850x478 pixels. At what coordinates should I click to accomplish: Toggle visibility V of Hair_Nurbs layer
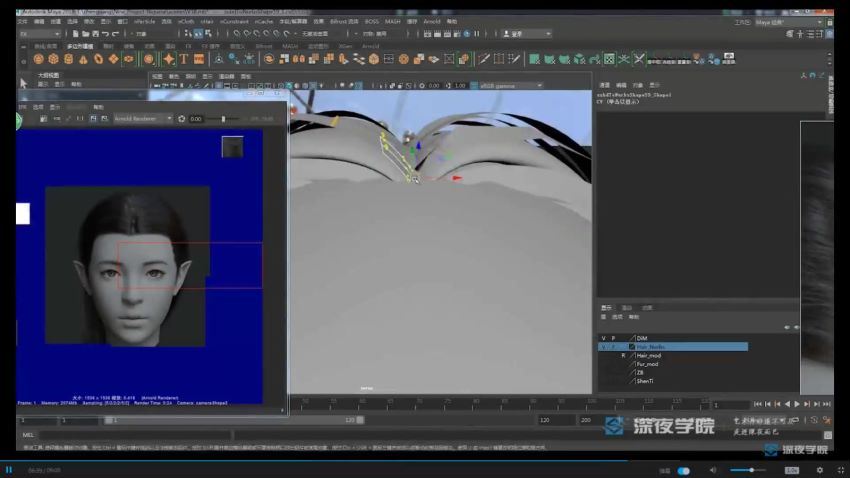click(603, 347)
